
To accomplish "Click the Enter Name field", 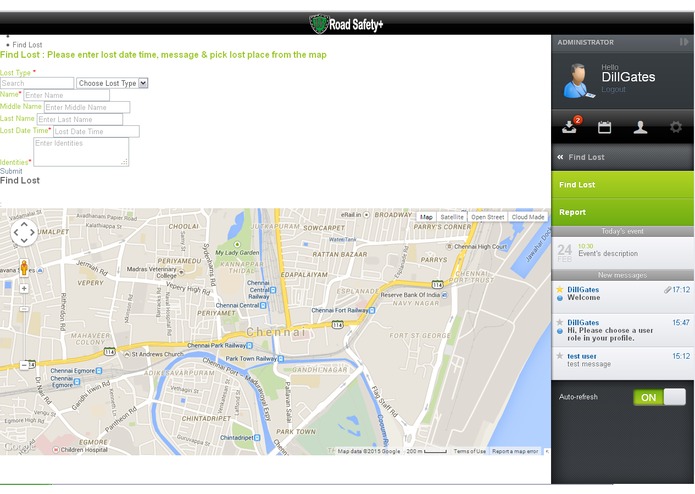I will click(66, 95).
